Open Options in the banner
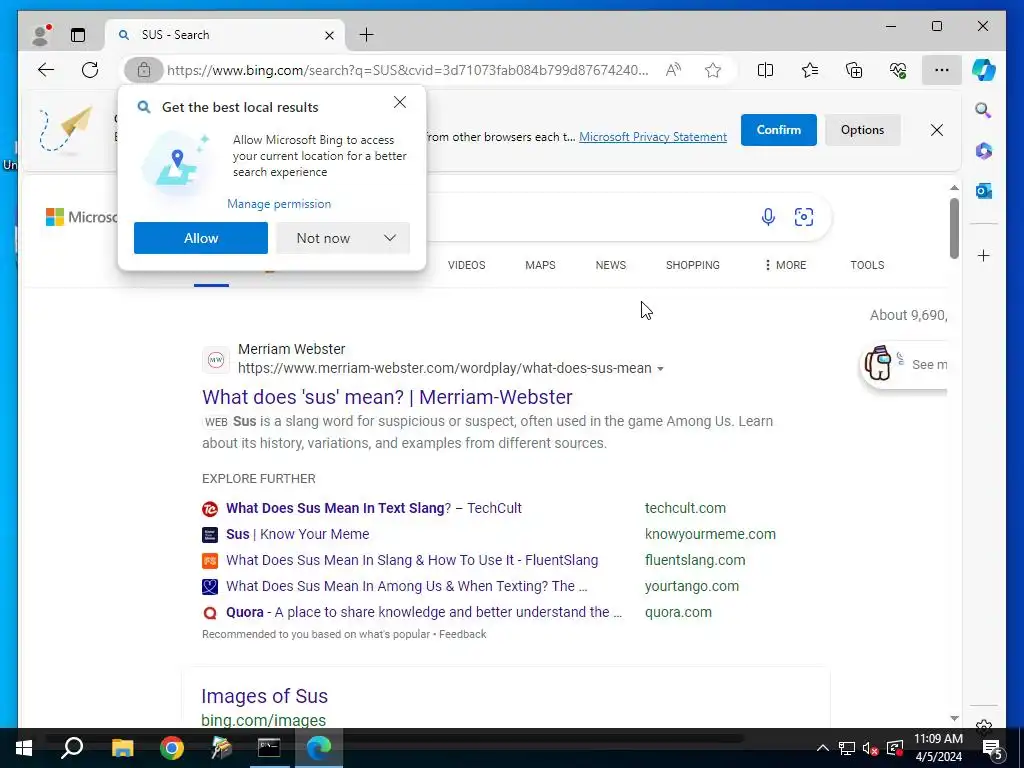The image size is (1024, 768). click(x=862, y=130)
